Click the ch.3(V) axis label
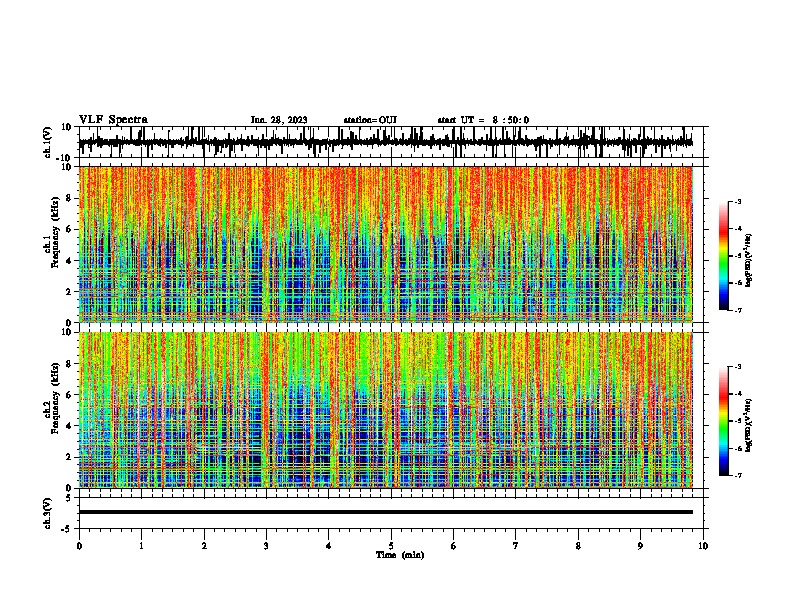This screenshot has height=612, width=792. (48, 513)
